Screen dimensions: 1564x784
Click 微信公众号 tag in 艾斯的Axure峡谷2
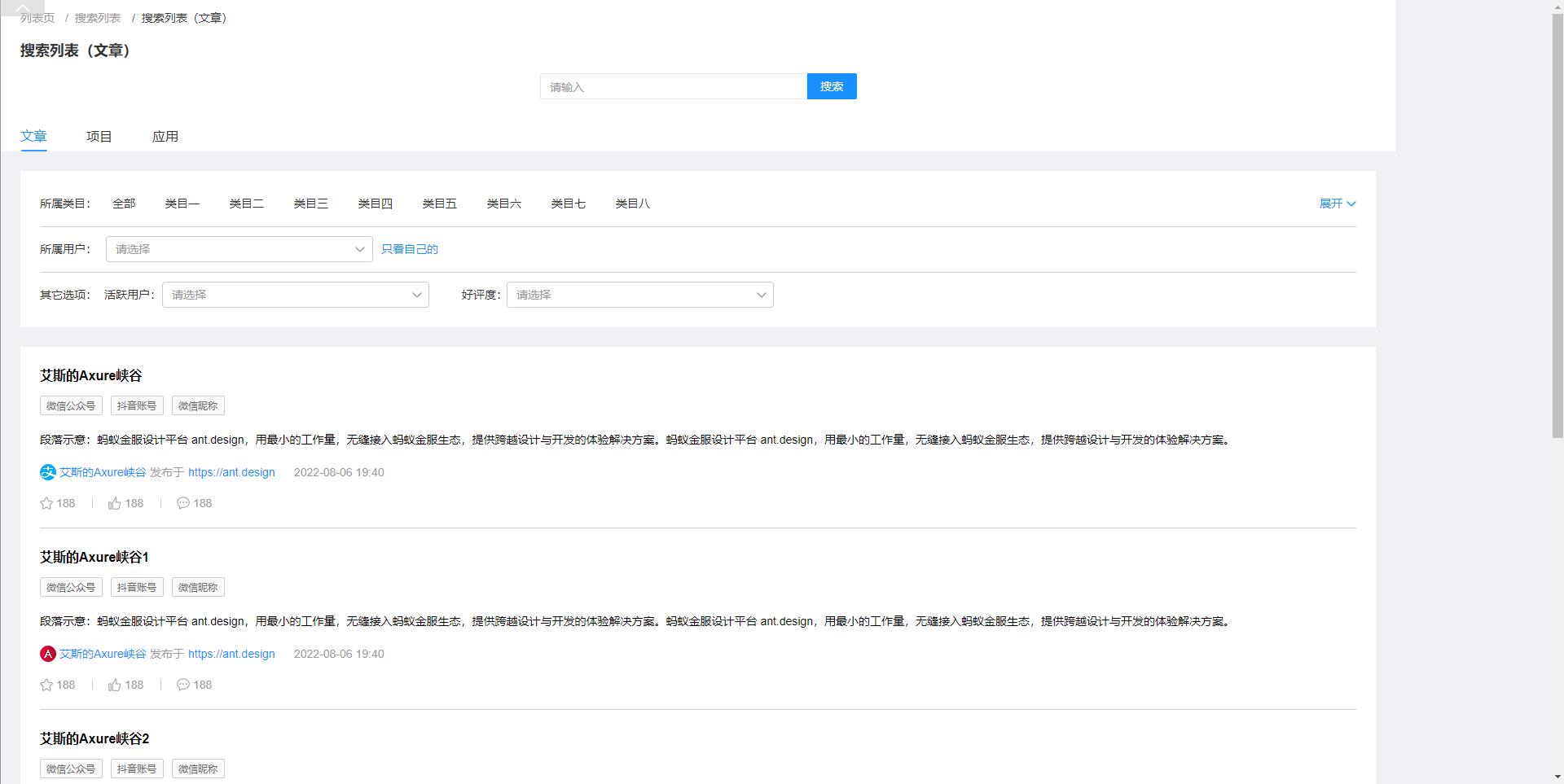pyautogui.click(x=71, y=769)
